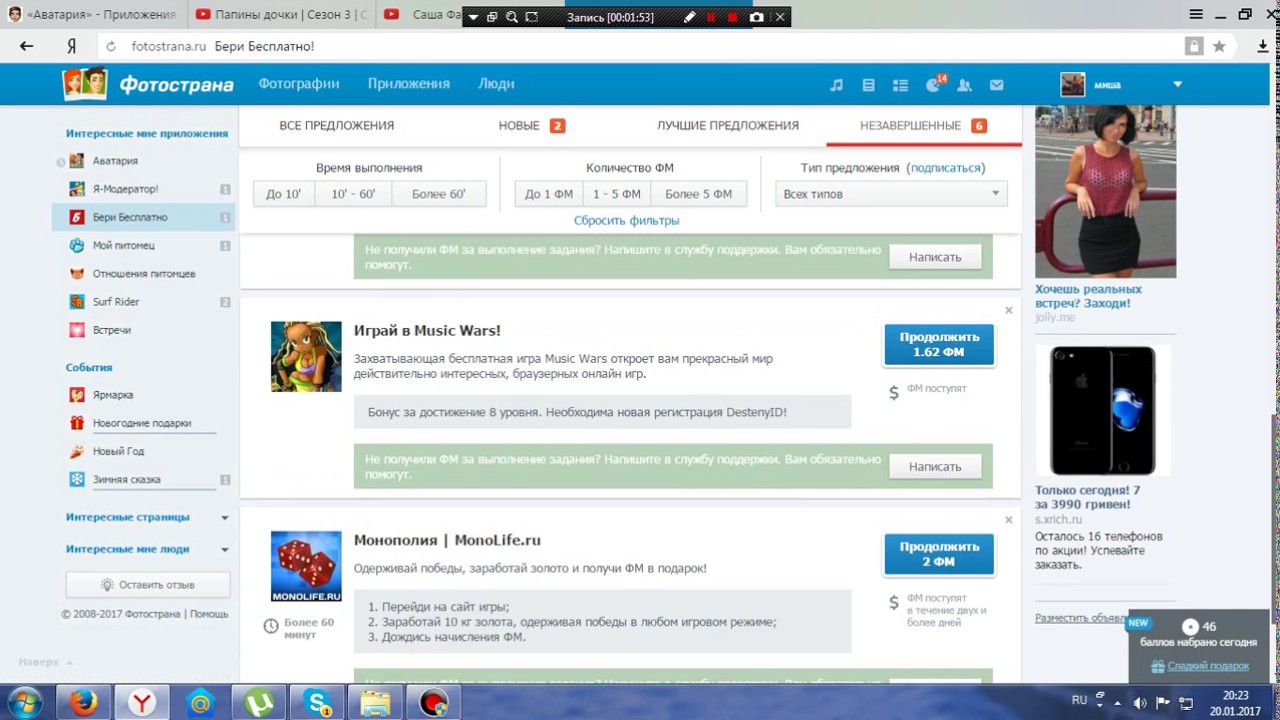The height and width of the screenshot is (720, 1280).
Task: Filter by amount До 1 ФМ
Action: (x=549, y=194)
